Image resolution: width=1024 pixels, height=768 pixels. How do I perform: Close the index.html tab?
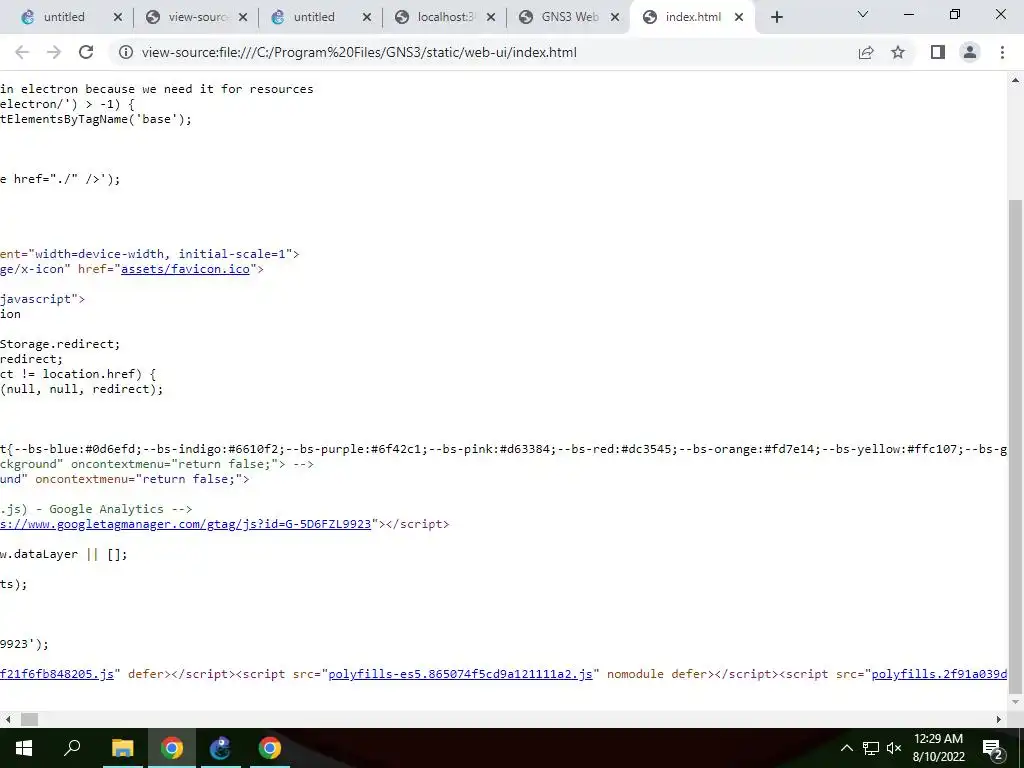tap(739, 17)
